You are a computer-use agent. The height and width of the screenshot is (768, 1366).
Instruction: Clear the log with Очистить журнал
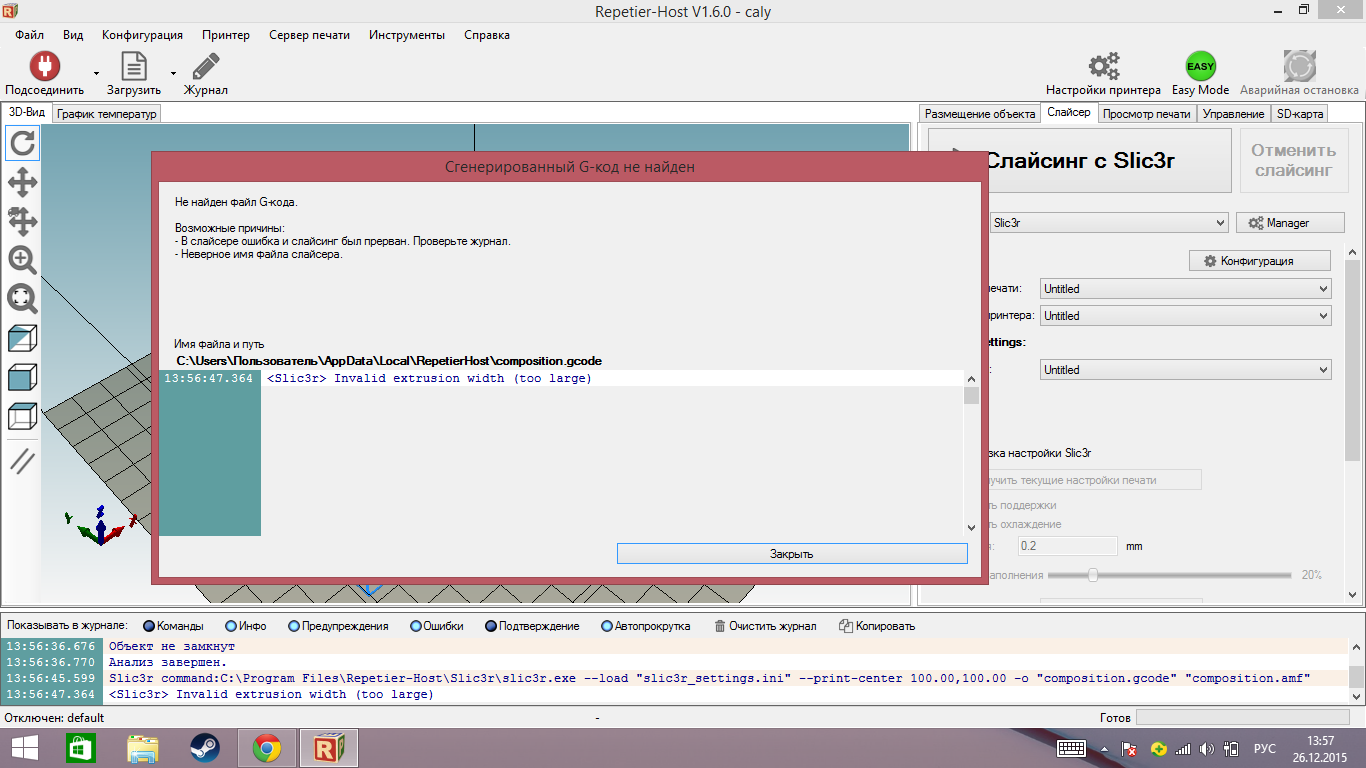tap(765, 626)
